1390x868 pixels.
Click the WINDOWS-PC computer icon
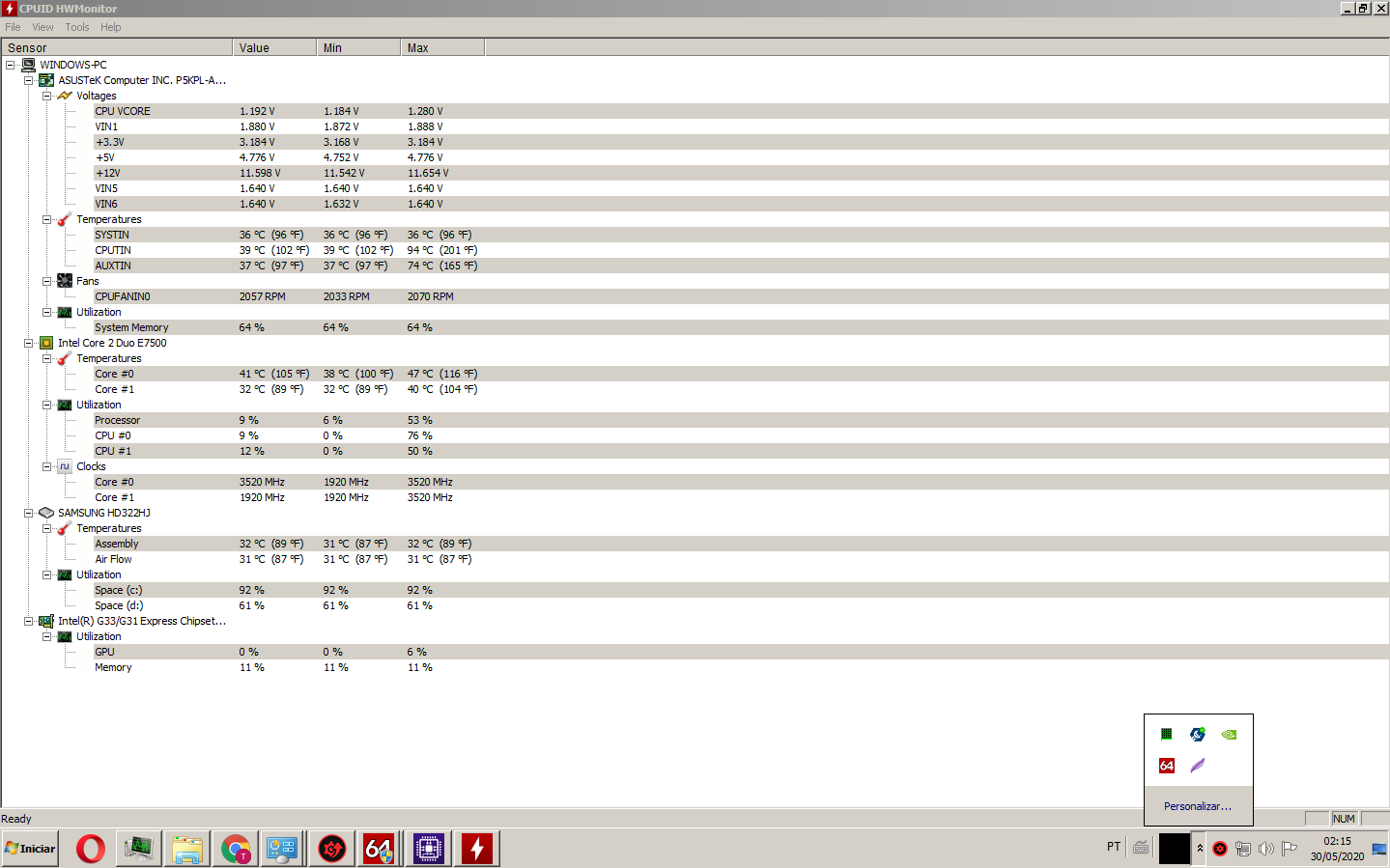click(x=29, y=65)
